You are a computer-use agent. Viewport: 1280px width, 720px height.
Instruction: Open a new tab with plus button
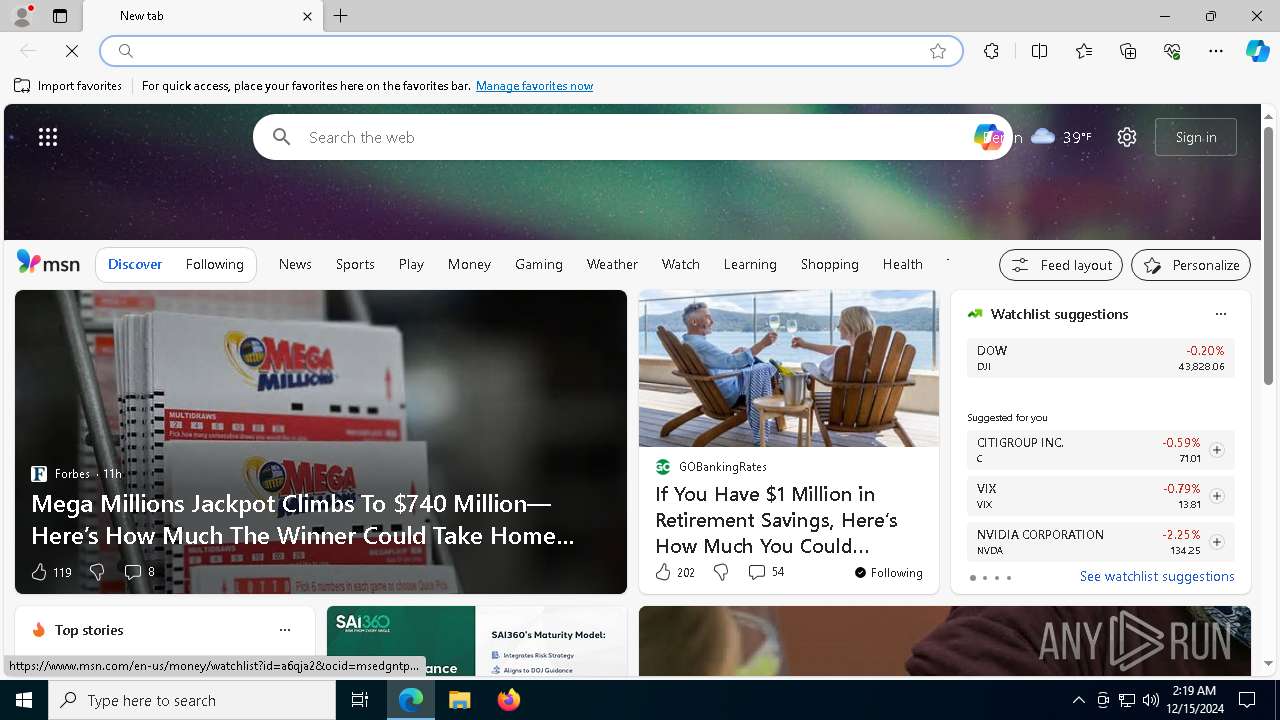tap(341, 16)
